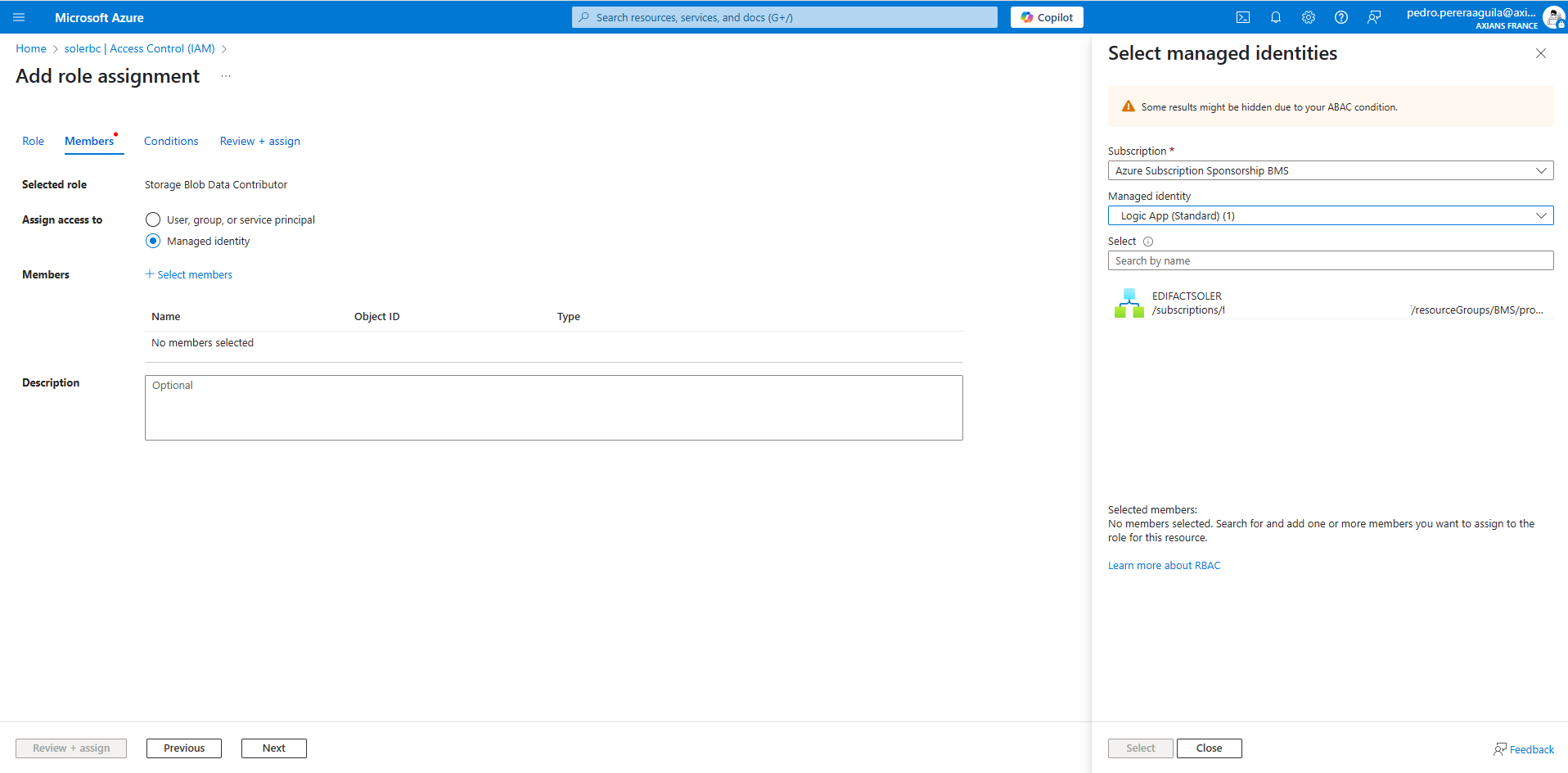Viewport: 1568px width, 773px height.
Task: Open the Settings gear icon
Action: 1308,17
